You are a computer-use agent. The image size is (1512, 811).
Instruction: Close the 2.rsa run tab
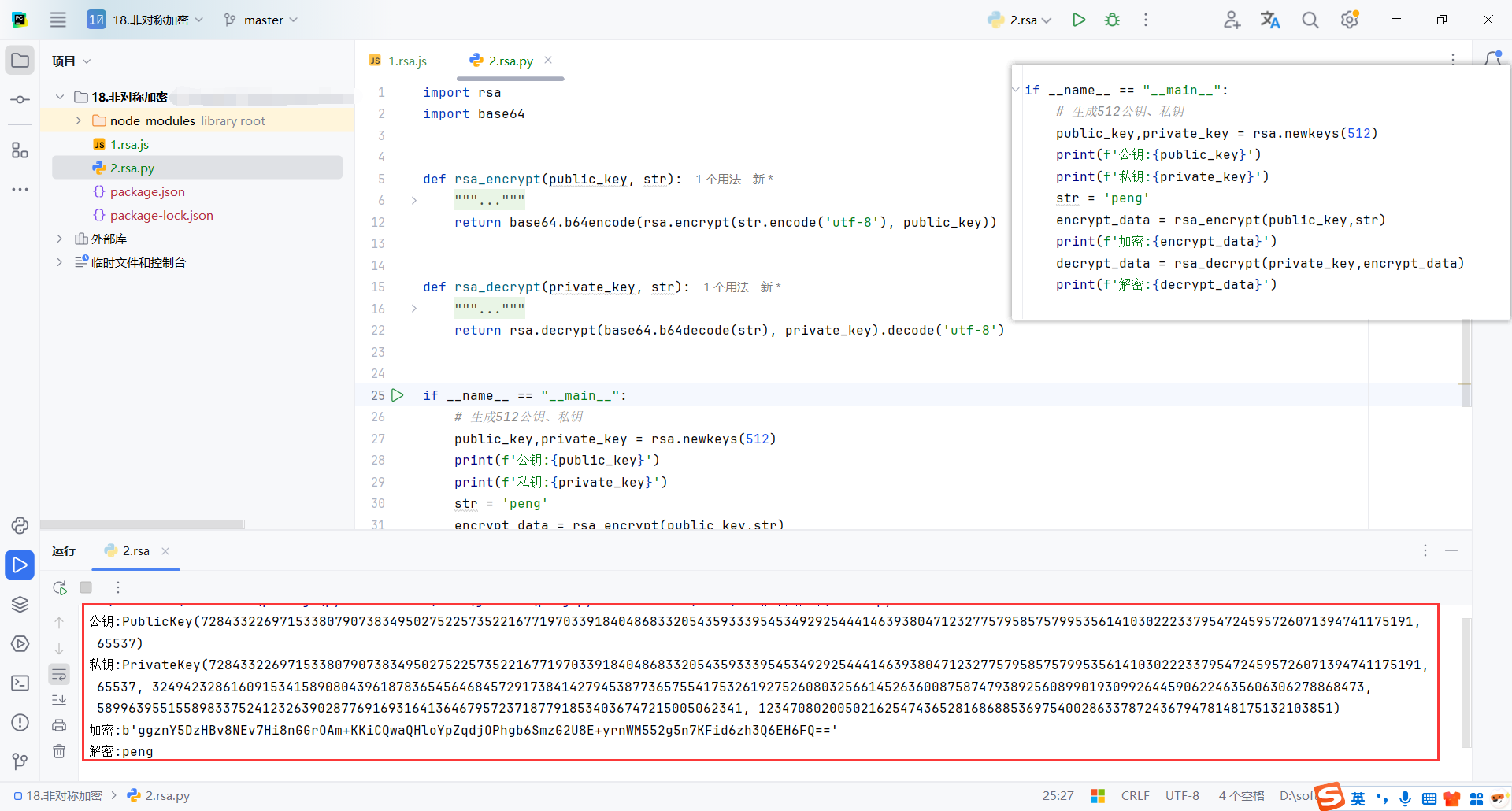pos(165,551)
